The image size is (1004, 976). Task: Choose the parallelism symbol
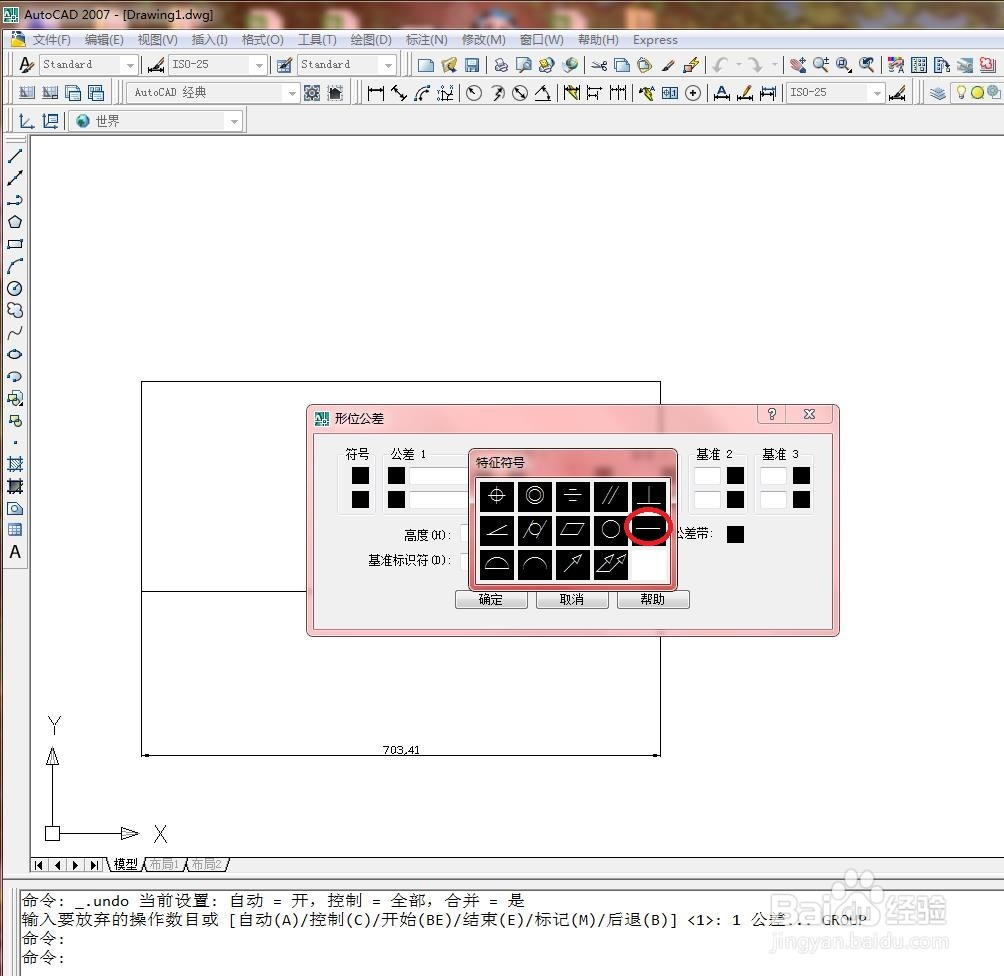tap(611, 495)
